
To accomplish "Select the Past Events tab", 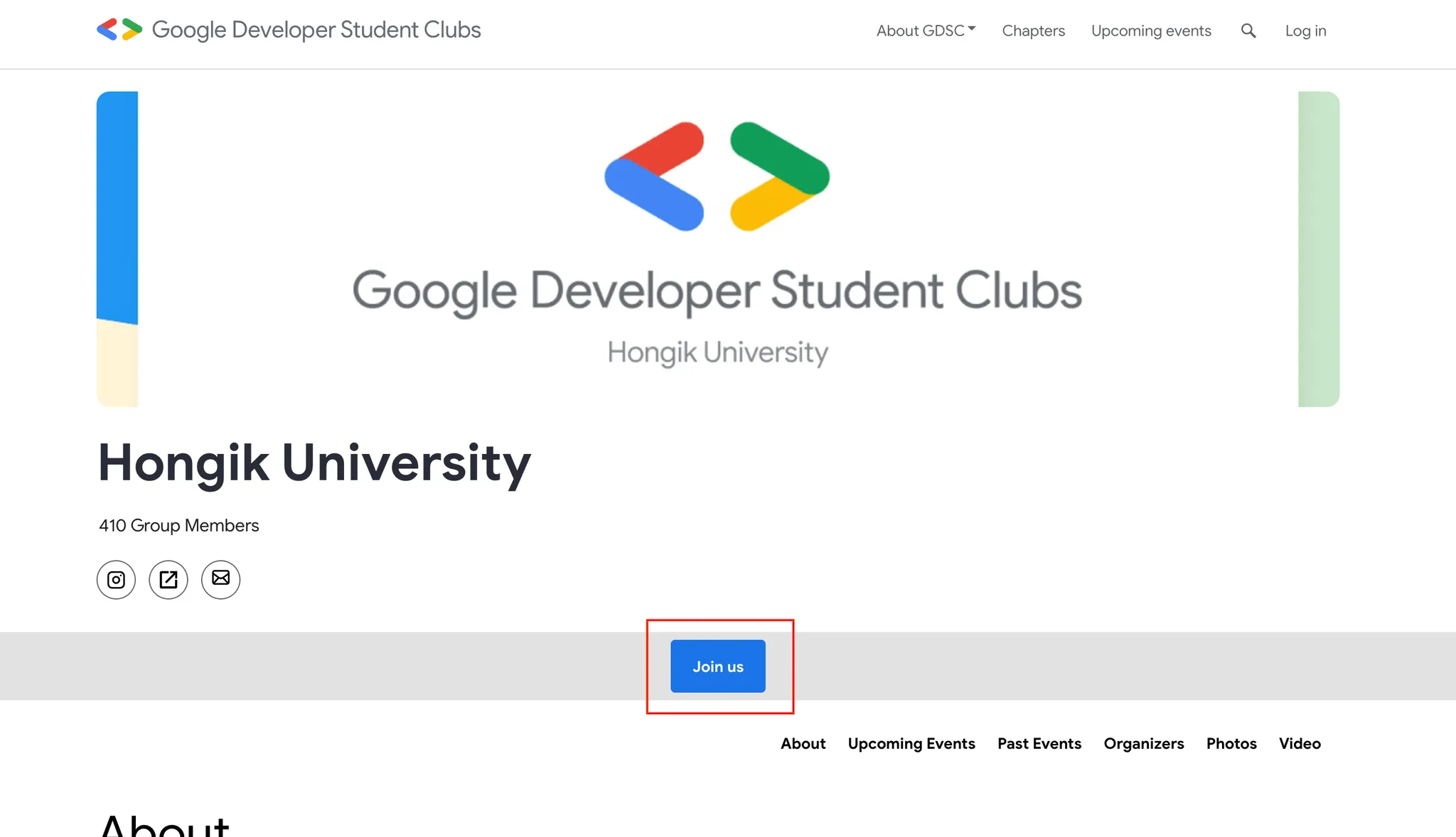I will click(x=1039, y=743).
